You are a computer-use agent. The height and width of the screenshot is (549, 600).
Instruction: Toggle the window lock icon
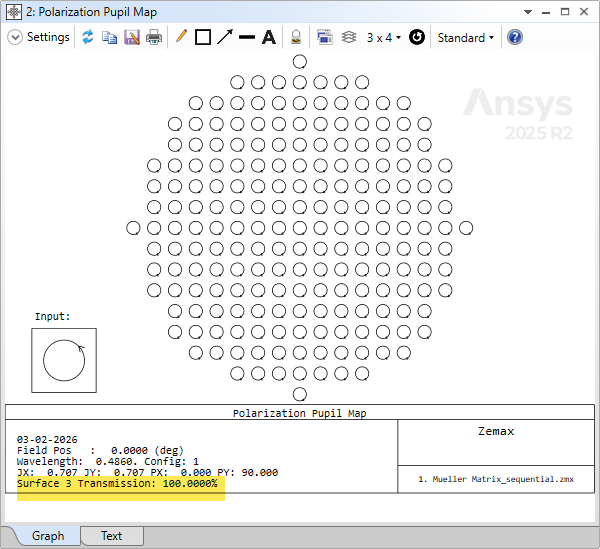tap(296, 37)
